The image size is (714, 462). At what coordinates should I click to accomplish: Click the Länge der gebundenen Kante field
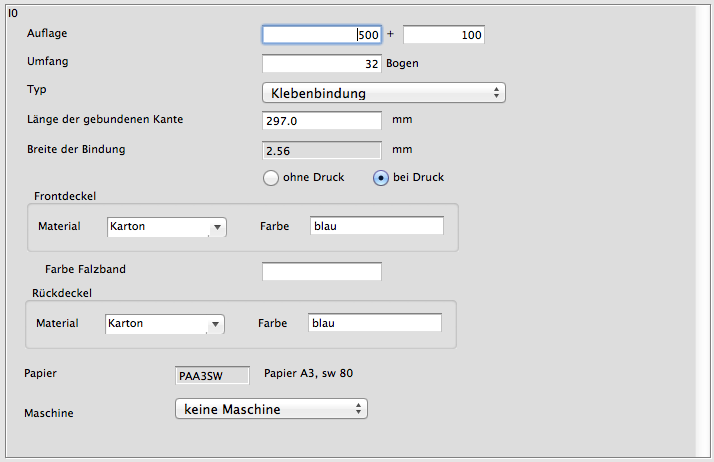[x=321, y=121]
